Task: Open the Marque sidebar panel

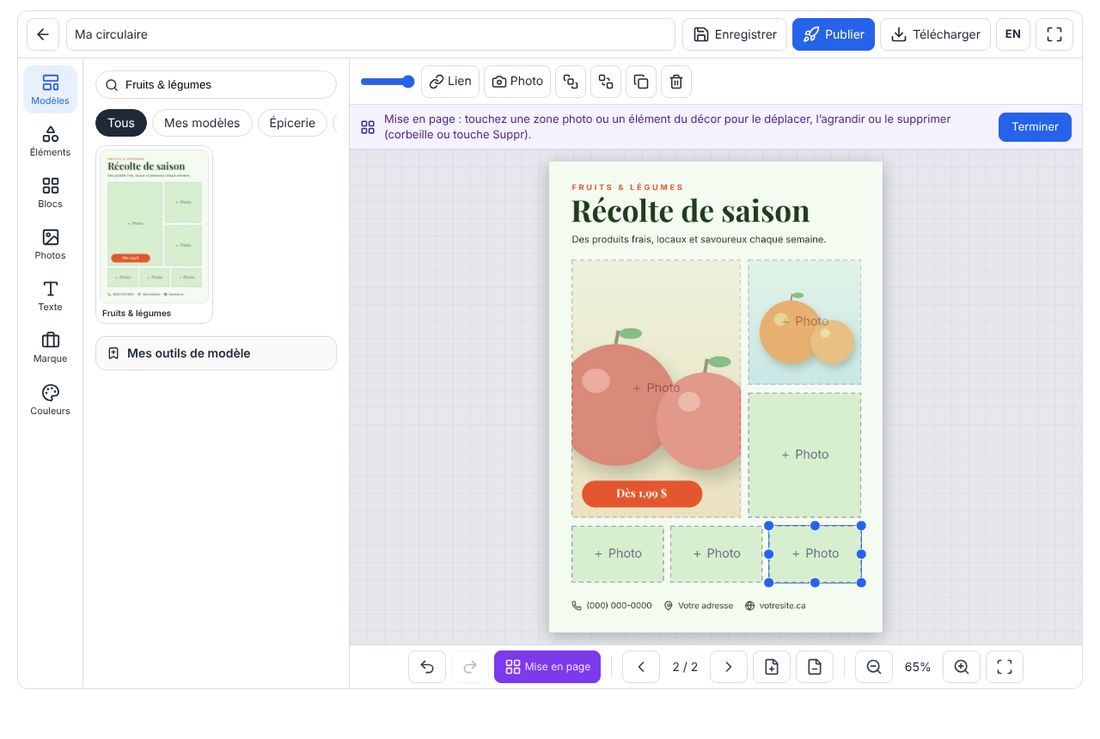Action: click(50, 347)
